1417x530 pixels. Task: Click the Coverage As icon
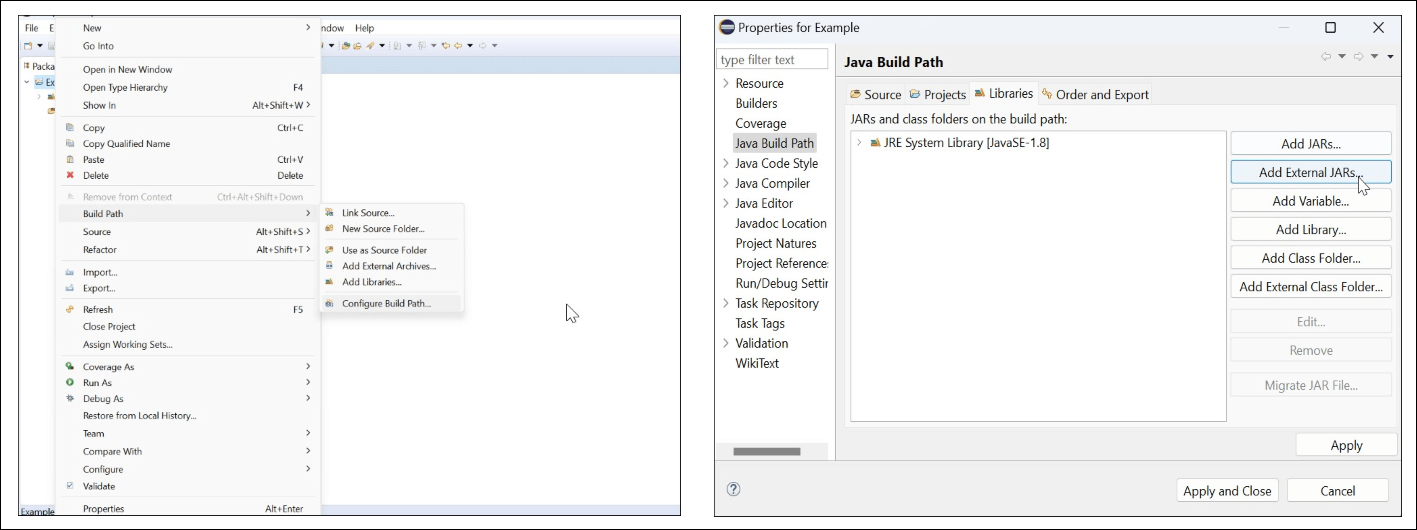pos(70,367)
